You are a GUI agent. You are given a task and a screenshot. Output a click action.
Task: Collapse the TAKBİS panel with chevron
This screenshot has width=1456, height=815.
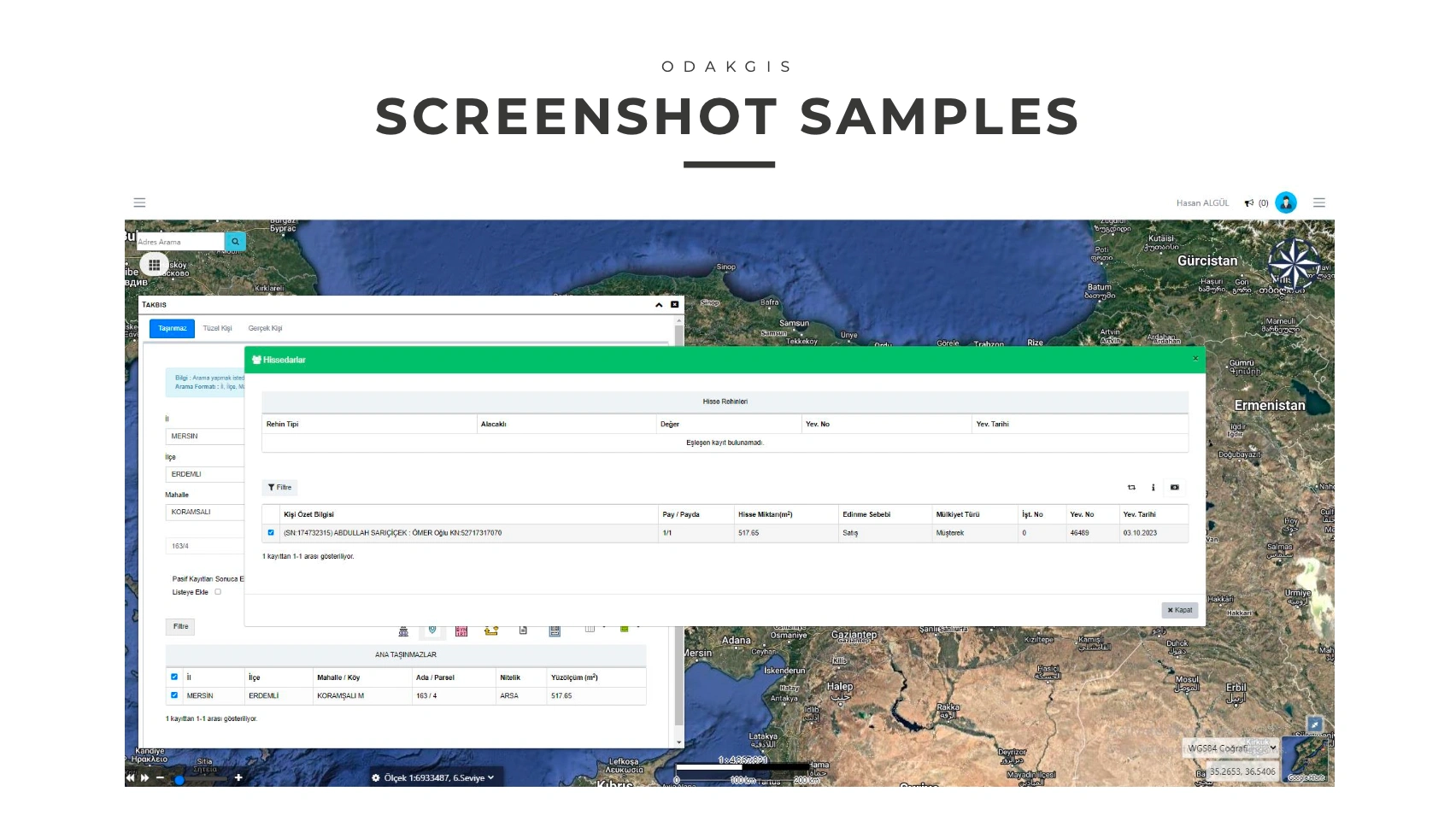point(659,305)
